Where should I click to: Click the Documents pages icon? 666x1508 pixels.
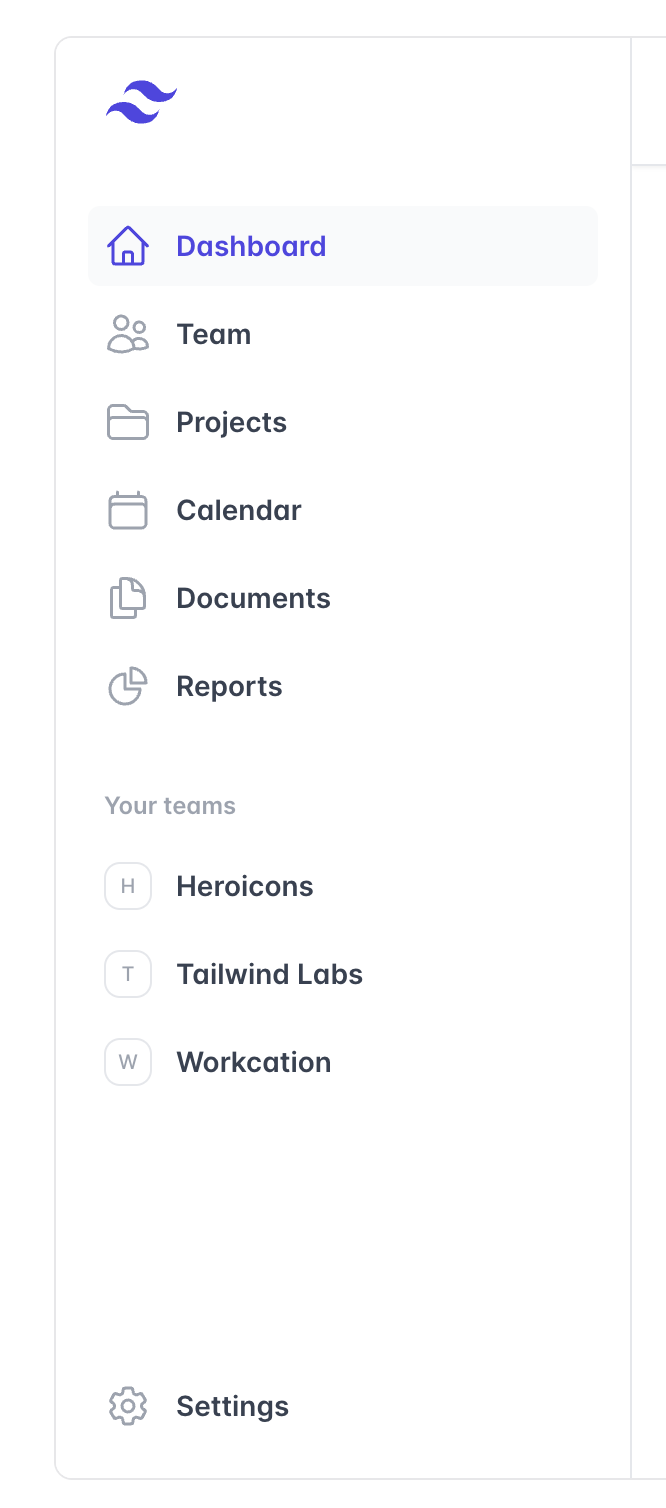[x=128, y=598]
